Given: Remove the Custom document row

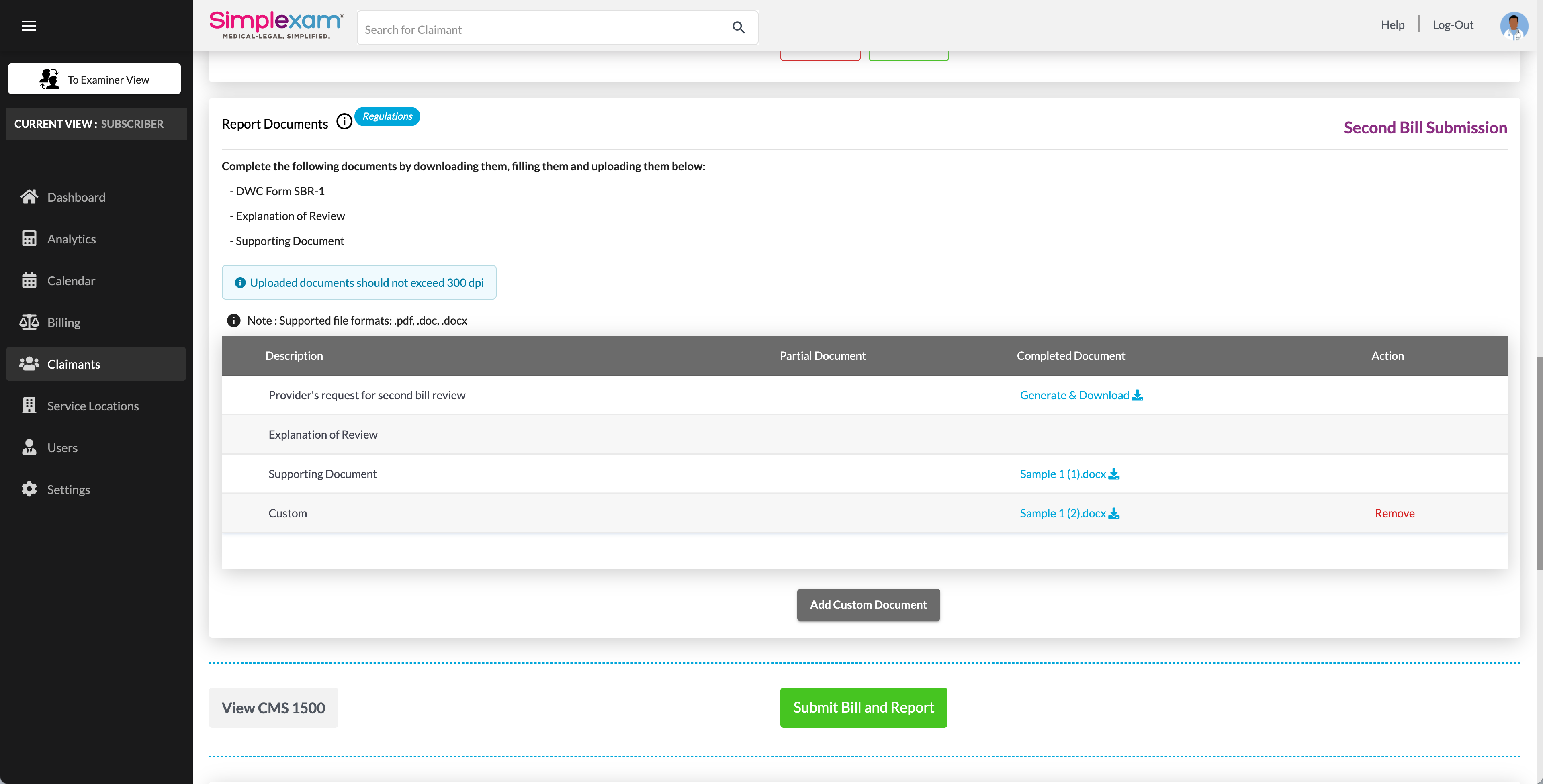Looking at the screenshot, I should pyautogui.click(x=1394, y=513).
